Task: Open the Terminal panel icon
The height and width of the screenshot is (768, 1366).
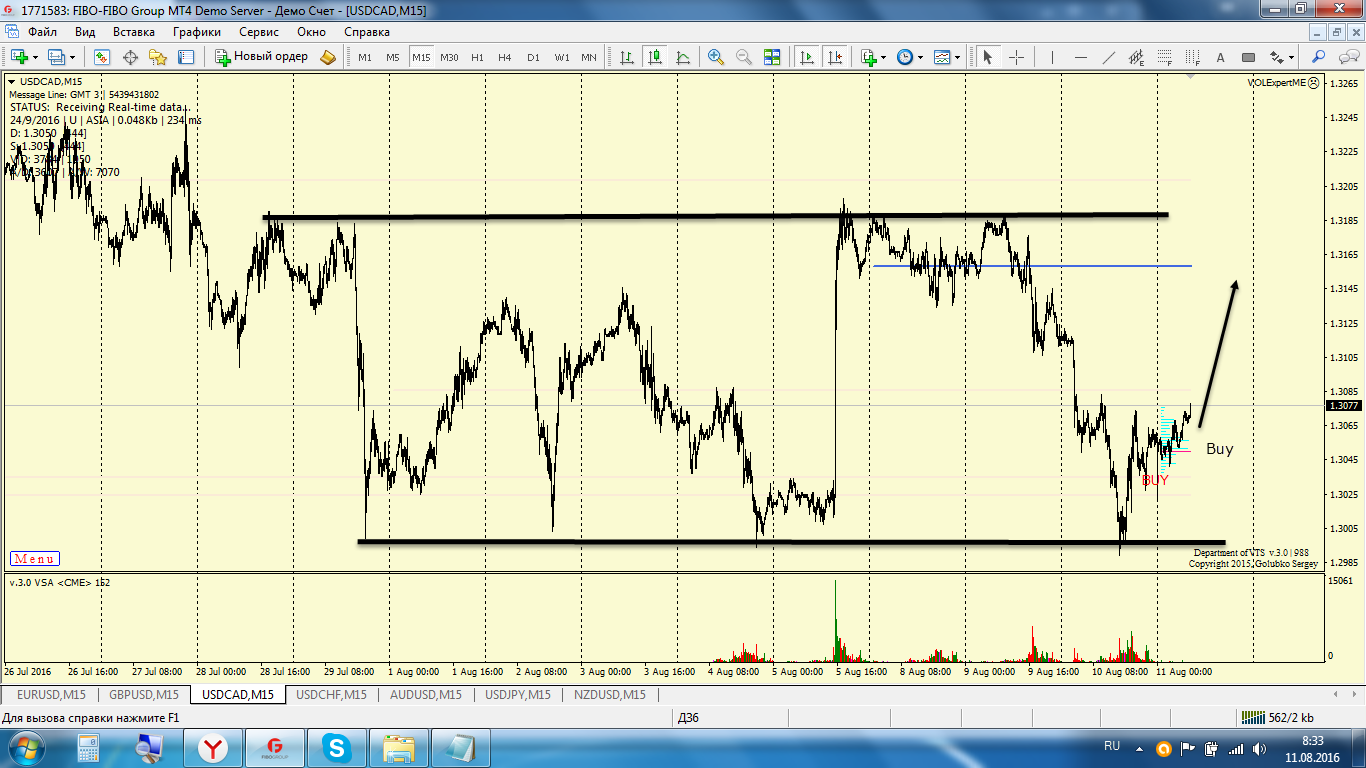Action: pos(185,57)
